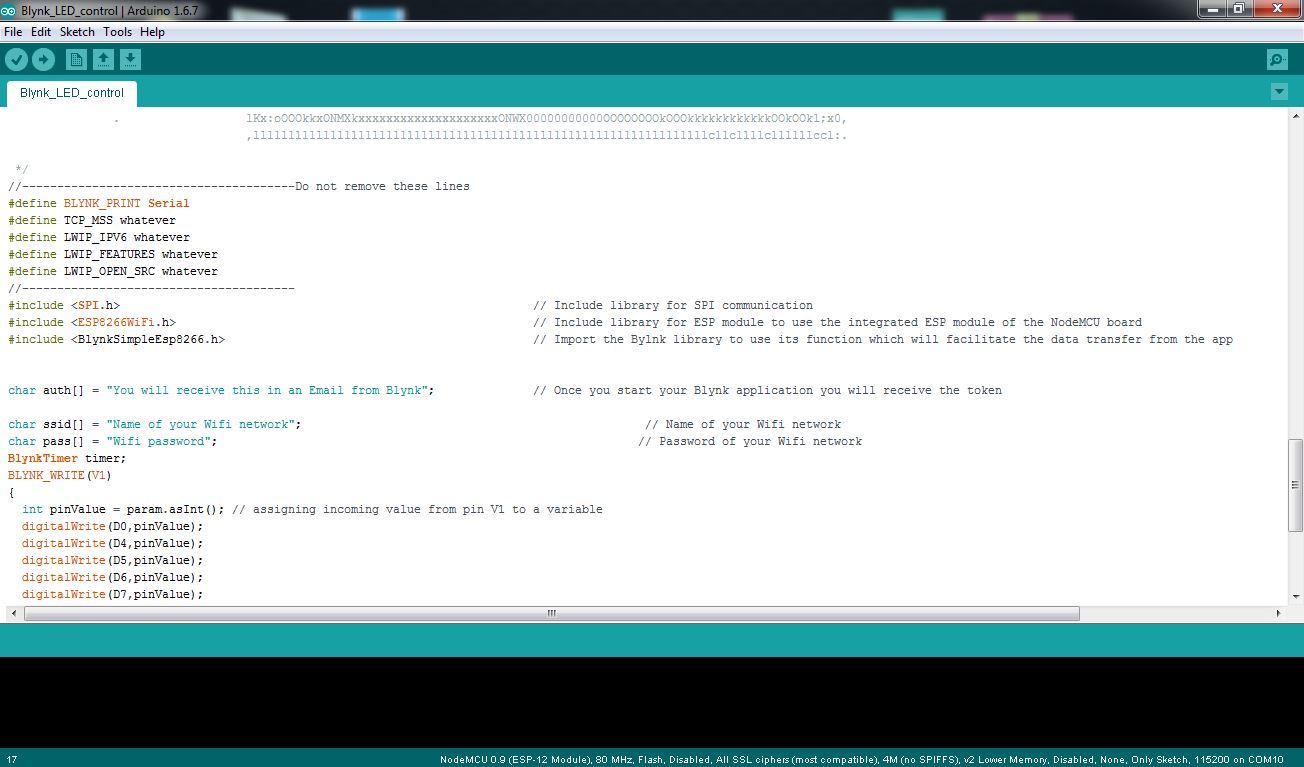Click the horizontal scroll right arrow
The height and width of the screenshot is (767, 1304).
pyautogui.click(x=1277, y=613)
